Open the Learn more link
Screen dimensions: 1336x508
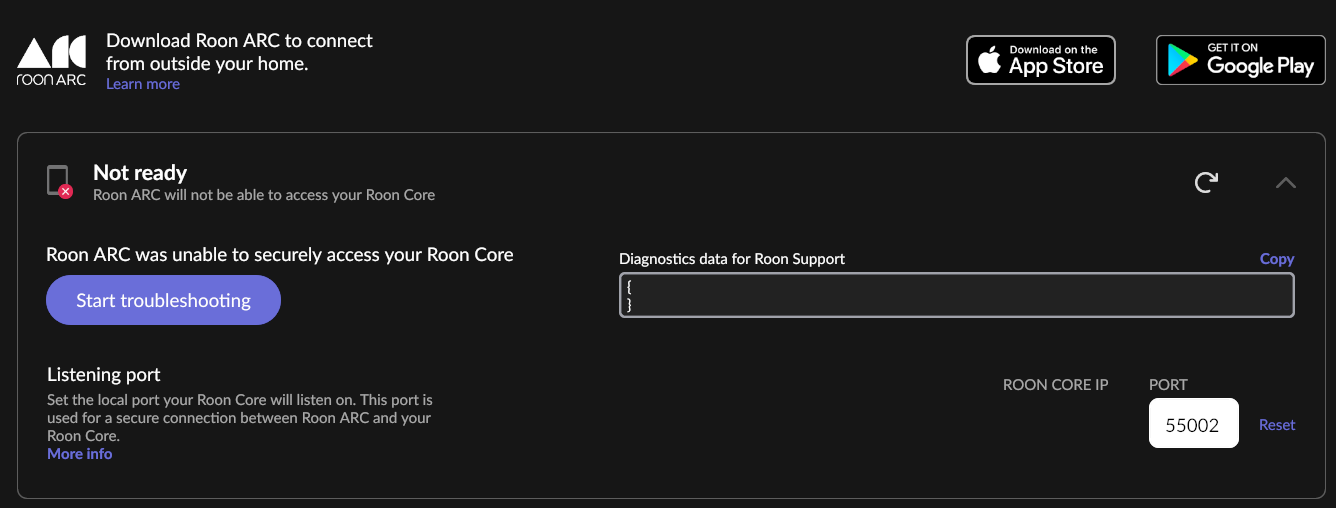(x=143, y=84)
